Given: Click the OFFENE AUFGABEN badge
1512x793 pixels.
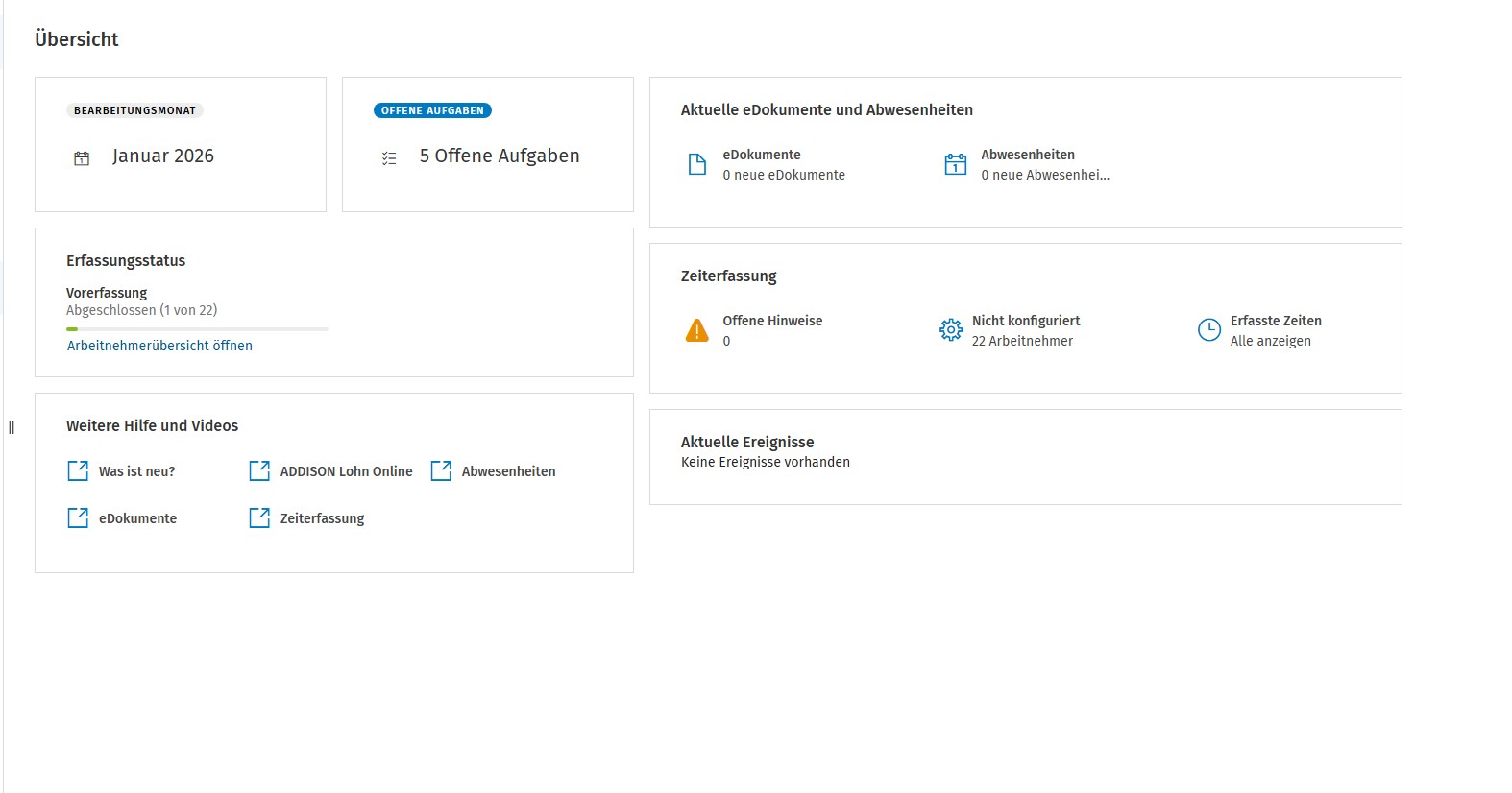Looking at the screenshot, I should (432, 110).
